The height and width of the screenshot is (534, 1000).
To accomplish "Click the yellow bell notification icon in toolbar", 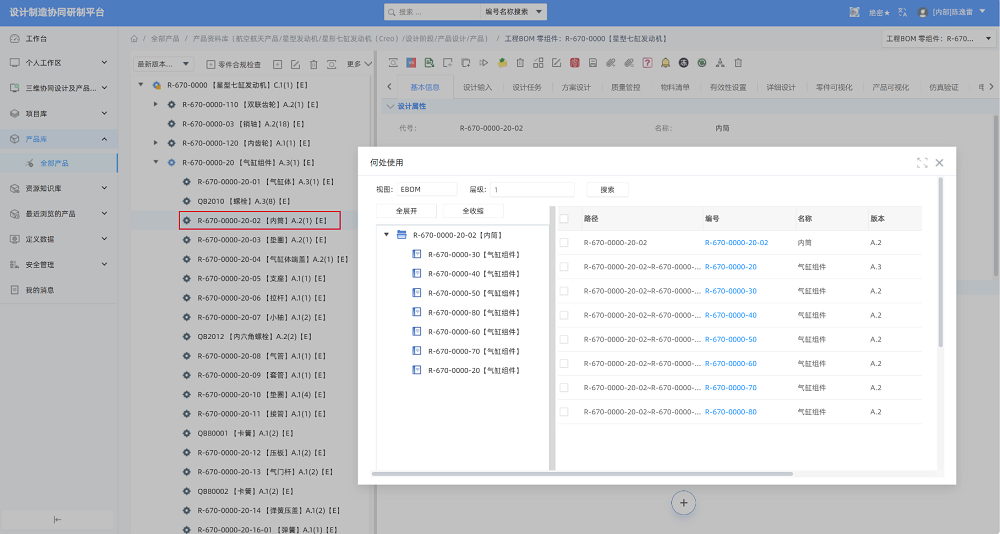I will point(665,63).
